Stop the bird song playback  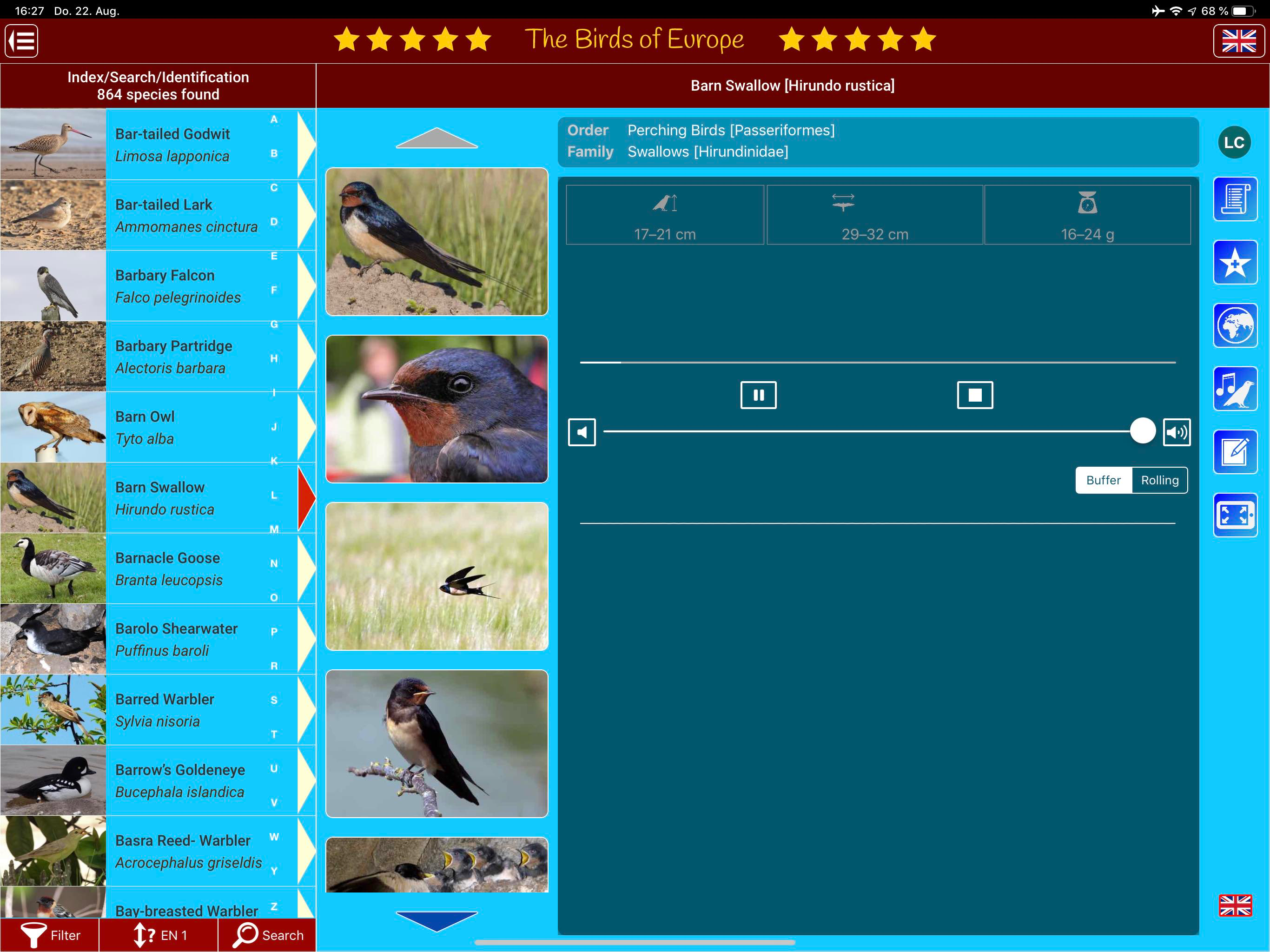coord(975,395)
